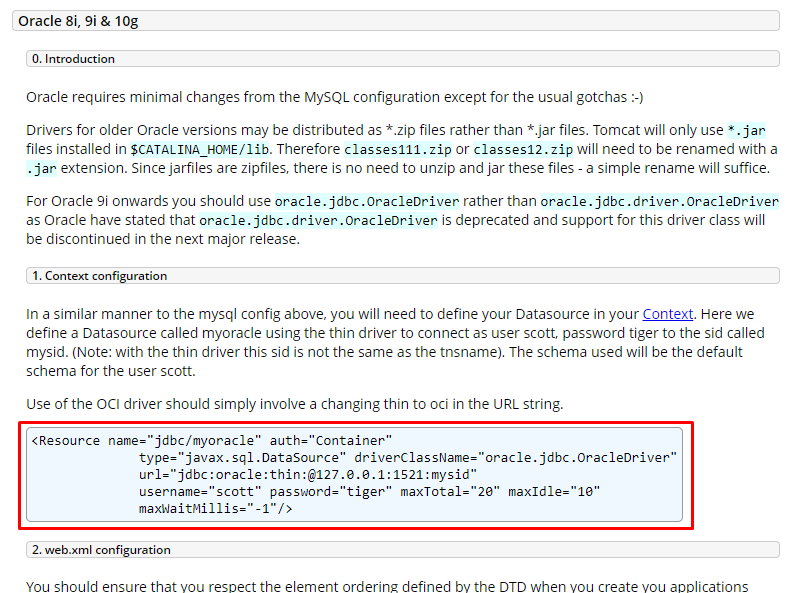The width and height of the screenshot is (798, 593).
Task: Click the 'url="jdbc:oracle:thin:@127.0.0.1:1521:mysid"' line
Action: (x=308, y=474)
